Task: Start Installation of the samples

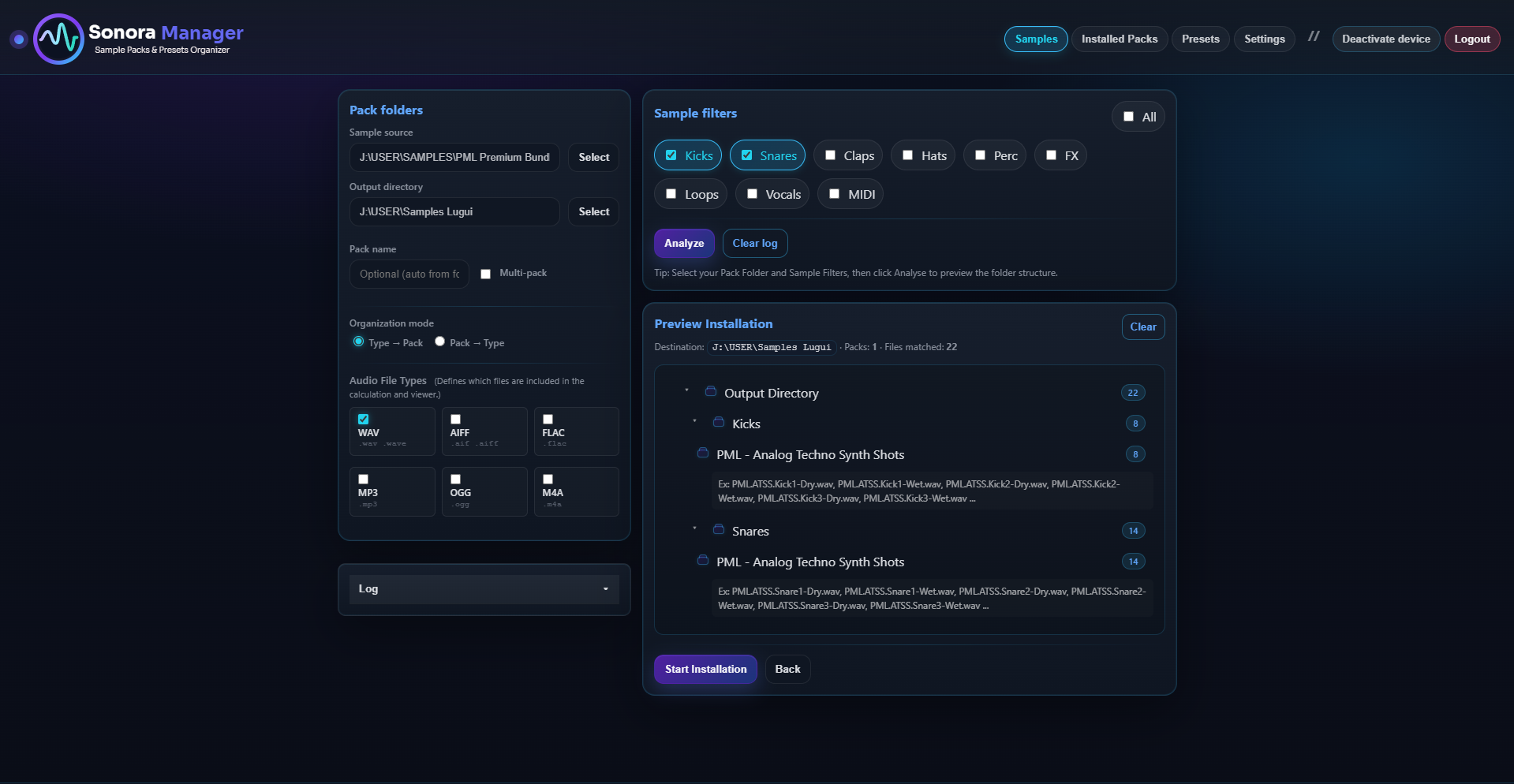Action: tap(705, 669)
